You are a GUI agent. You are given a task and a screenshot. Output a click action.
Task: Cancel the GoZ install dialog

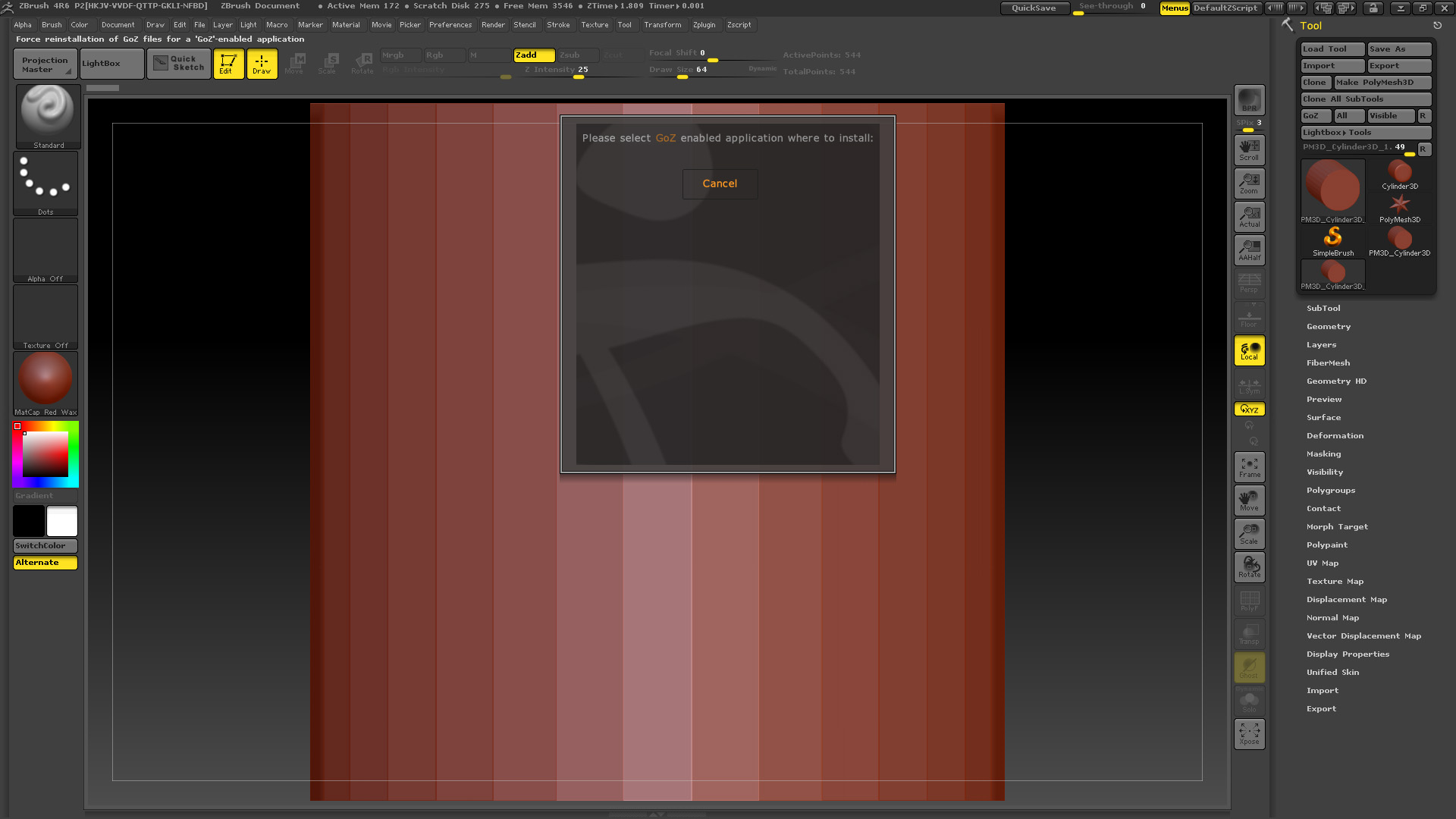(x=719, y=184)
